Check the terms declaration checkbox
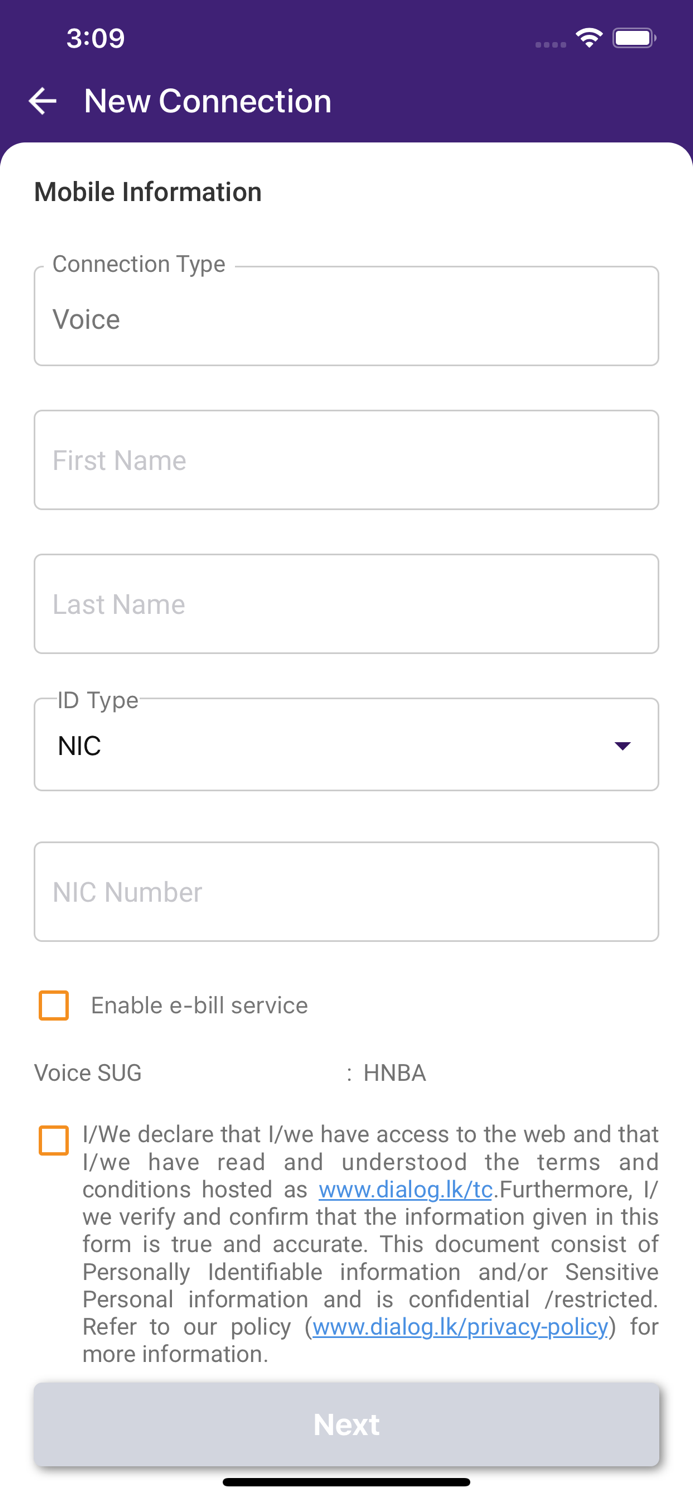The image size is (693, 1500). point(54,1140)
